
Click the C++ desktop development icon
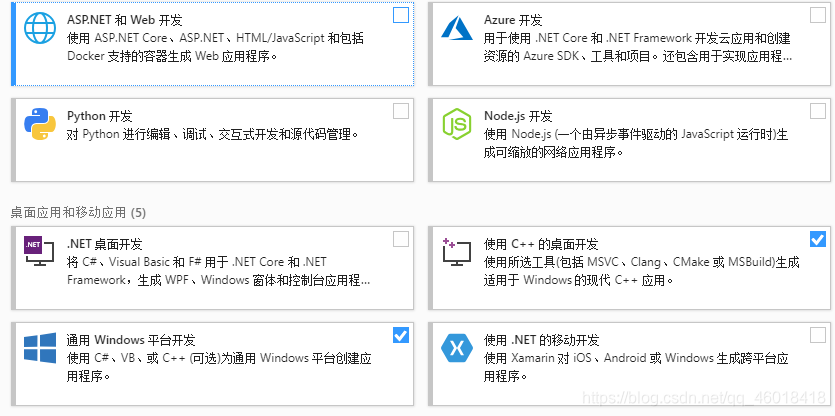[x=457, y=251]
